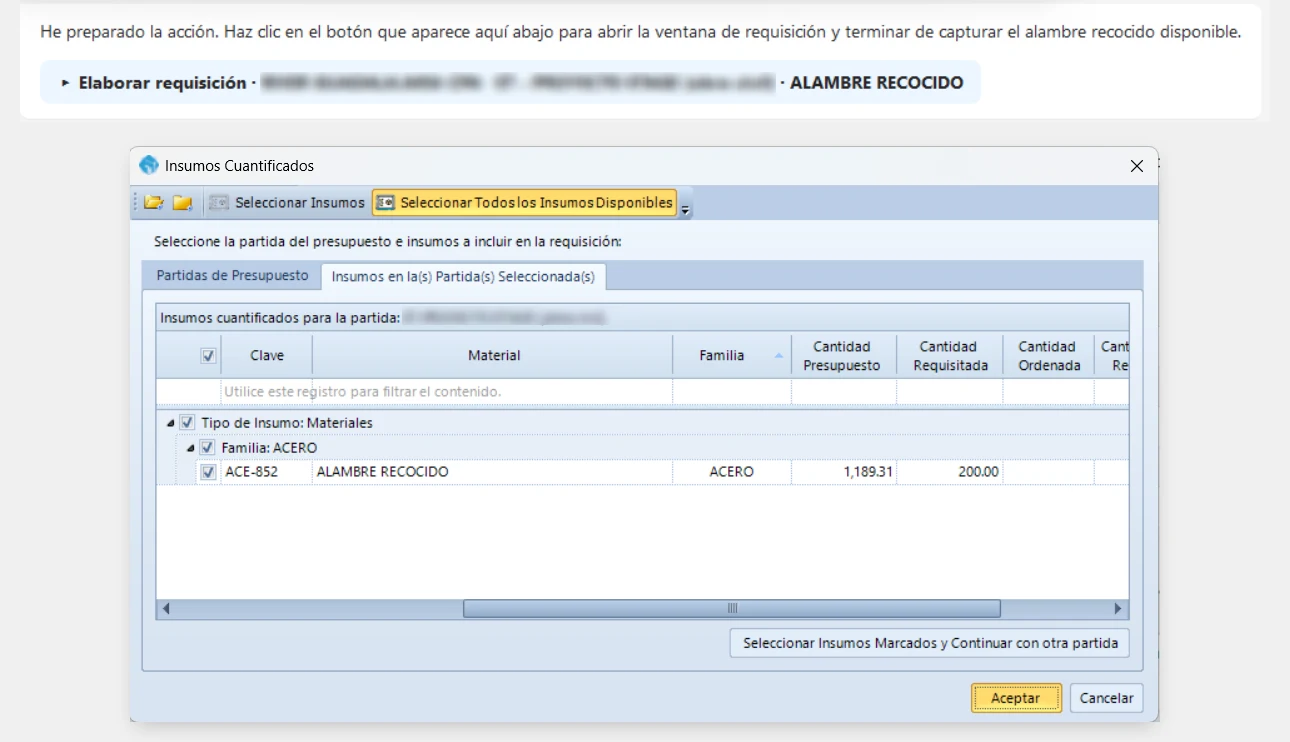Uncheck the Familia: ACERO checkbox
The image size is (1290, 742).
(208, 448)
